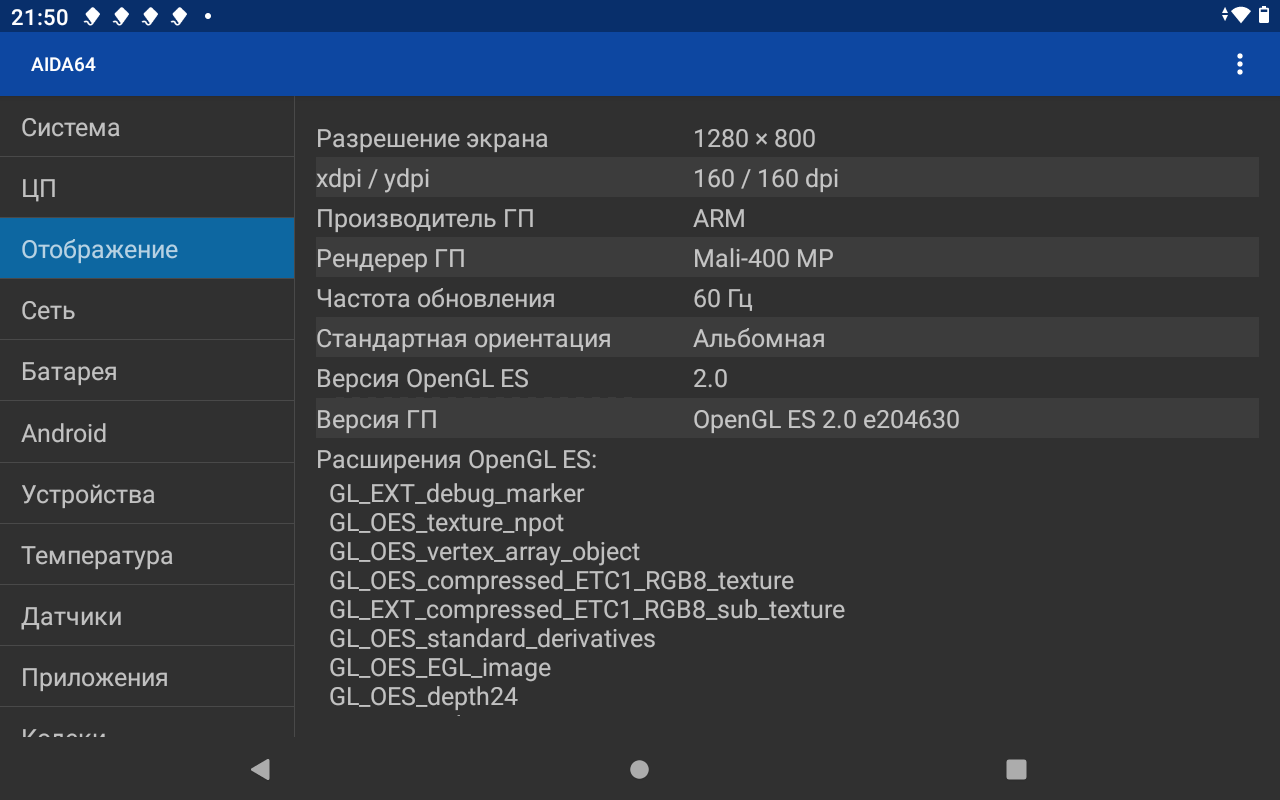The image size is (1280, 800).
Task: Click the Разрешение экрана row
Action: (x=786, y=139)
